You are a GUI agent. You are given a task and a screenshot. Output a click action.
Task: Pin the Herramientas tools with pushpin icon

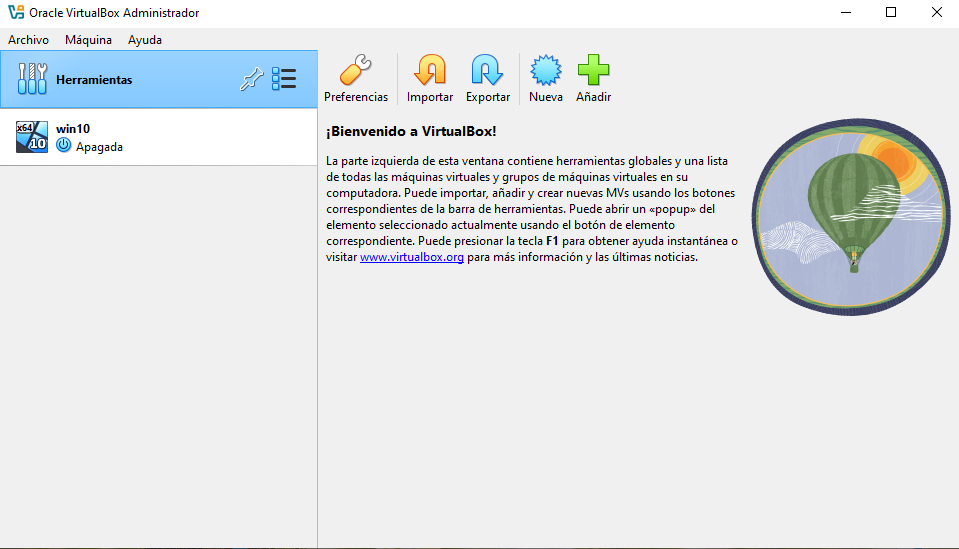(x=251, y=79)
